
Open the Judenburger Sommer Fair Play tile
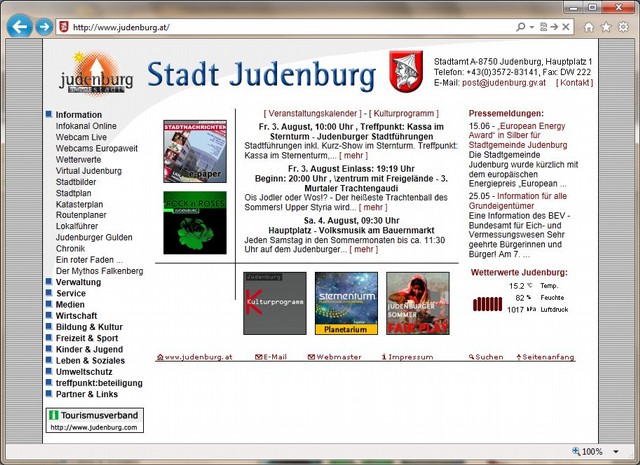click(x=418, y=303)
